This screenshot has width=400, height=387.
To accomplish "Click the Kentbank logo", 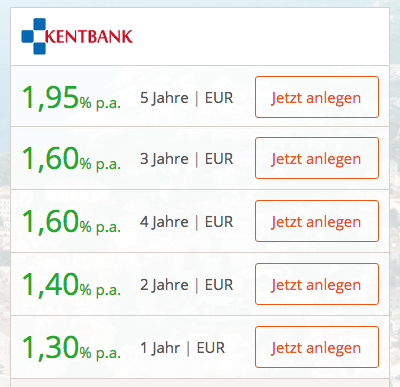I will point(77,36).
